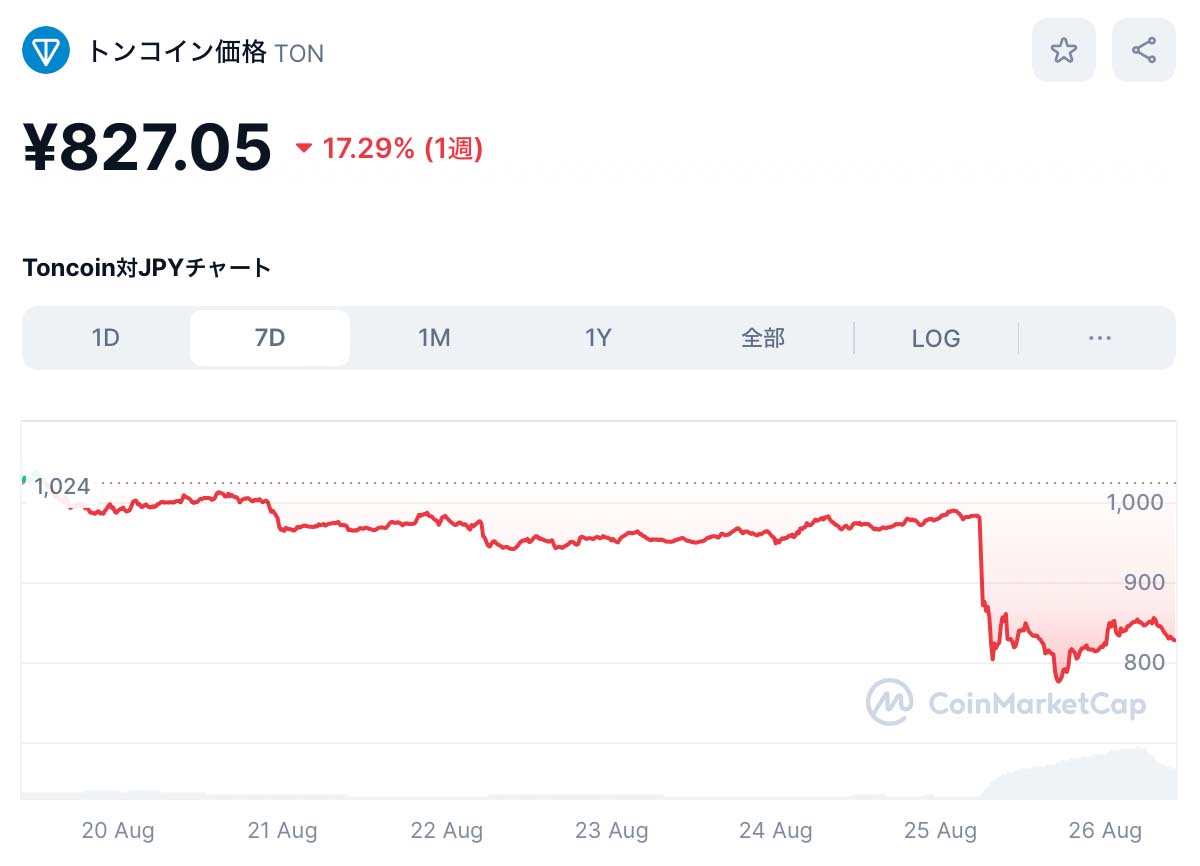Screen dimensions: 1200x866
Task: Click the TON ticker symbol label
Action: pyautogui.click(x=299, y=53)
